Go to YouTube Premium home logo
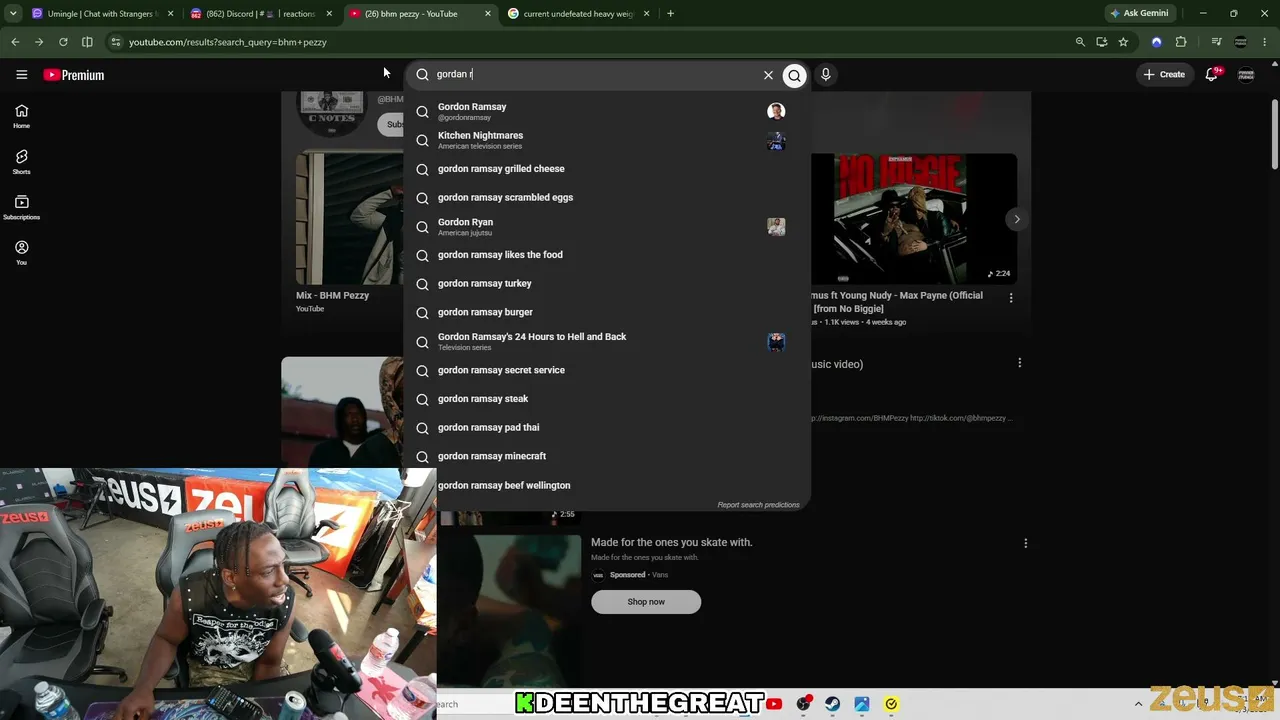1280x720 pixels. (74, 75)
